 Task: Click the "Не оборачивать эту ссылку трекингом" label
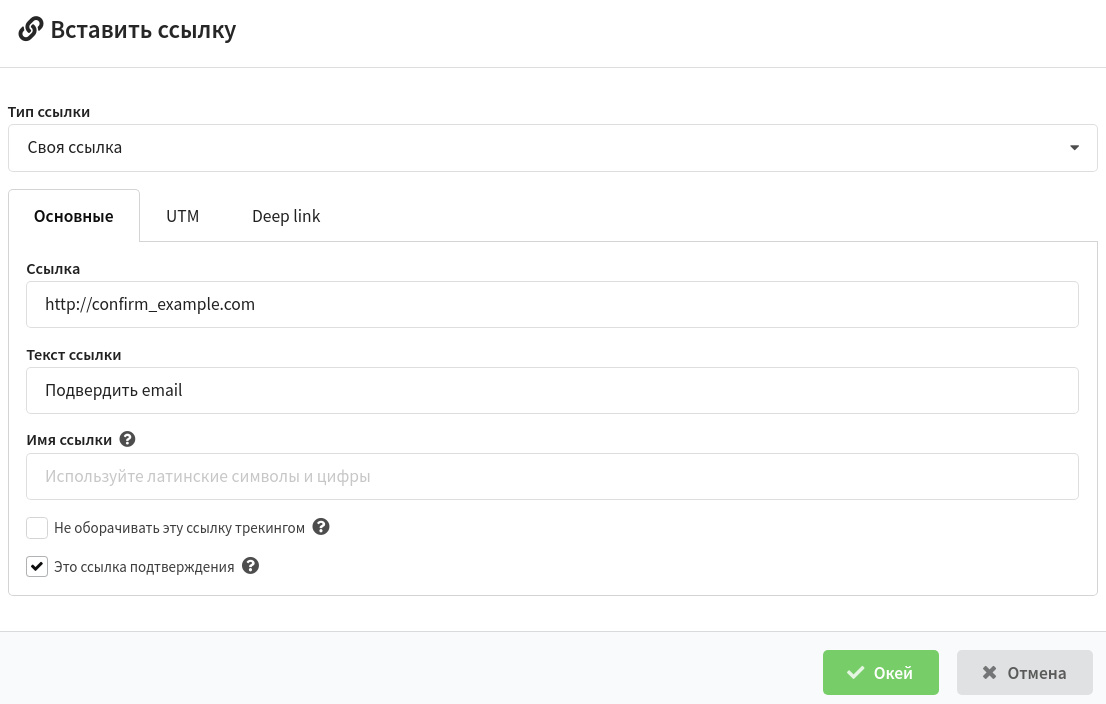point(179,528)
